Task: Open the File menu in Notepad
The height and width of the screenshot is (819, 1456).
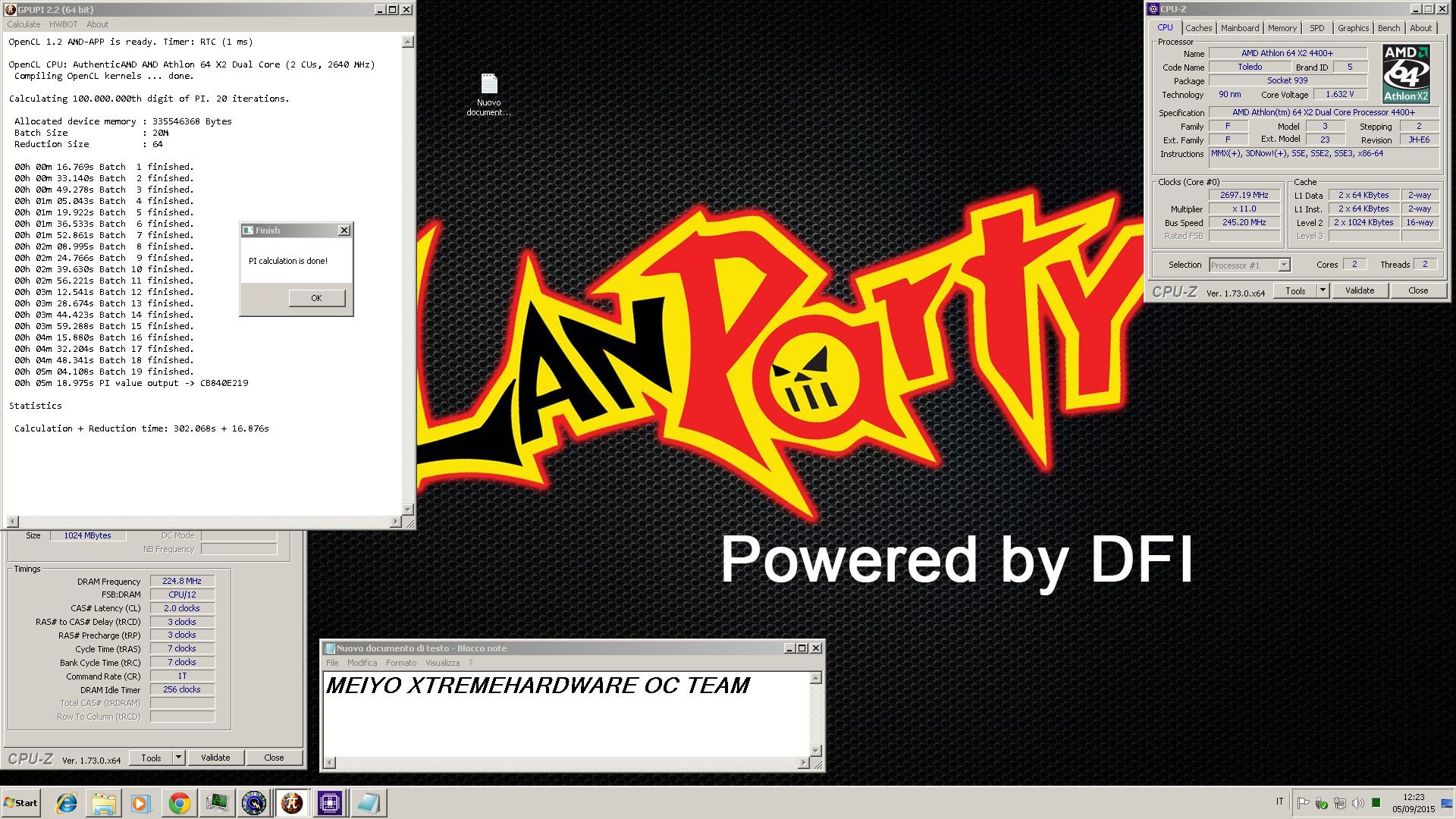Action: (332, 663)
